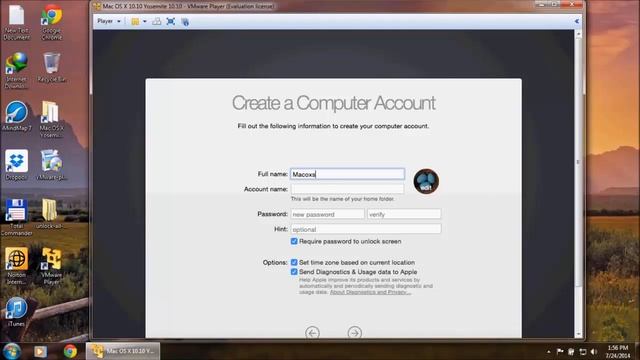This screenshot has width=640, height=360.
Task: Toggle Require password to unlock screen
Action: point(294,241)
